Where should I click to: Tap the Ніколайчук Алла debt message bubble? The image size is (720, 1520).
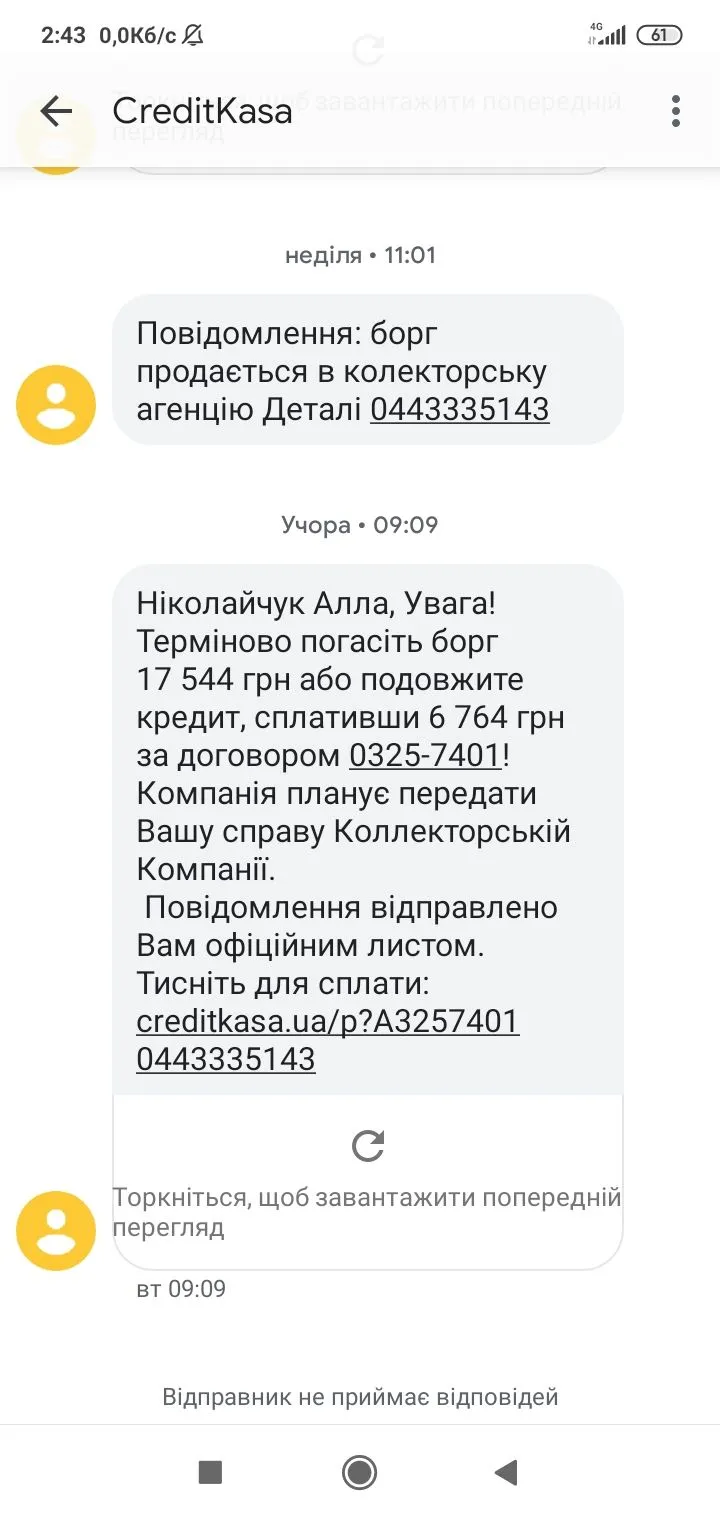(x=366, y=830)
